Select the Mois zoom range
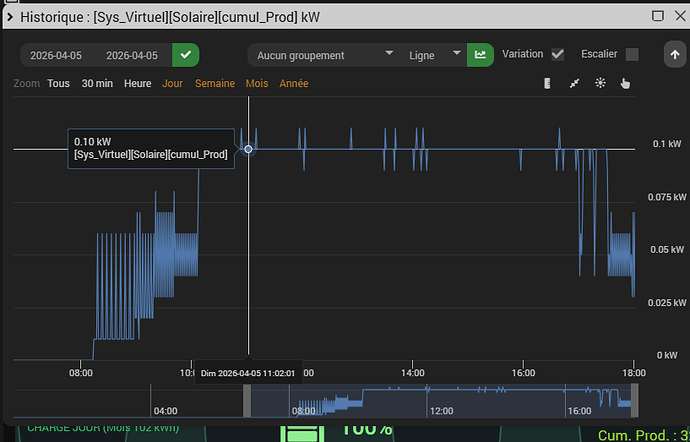The width and height of the screenshot is (690, 442). pos(257,83)
